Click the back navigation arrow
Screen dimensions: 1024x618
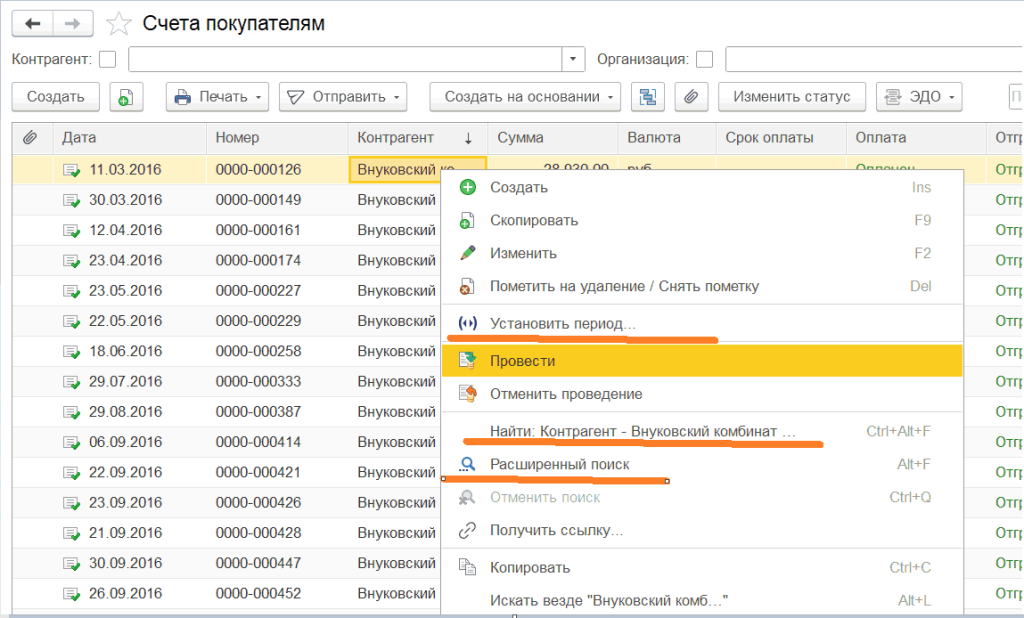coord(33,23)
